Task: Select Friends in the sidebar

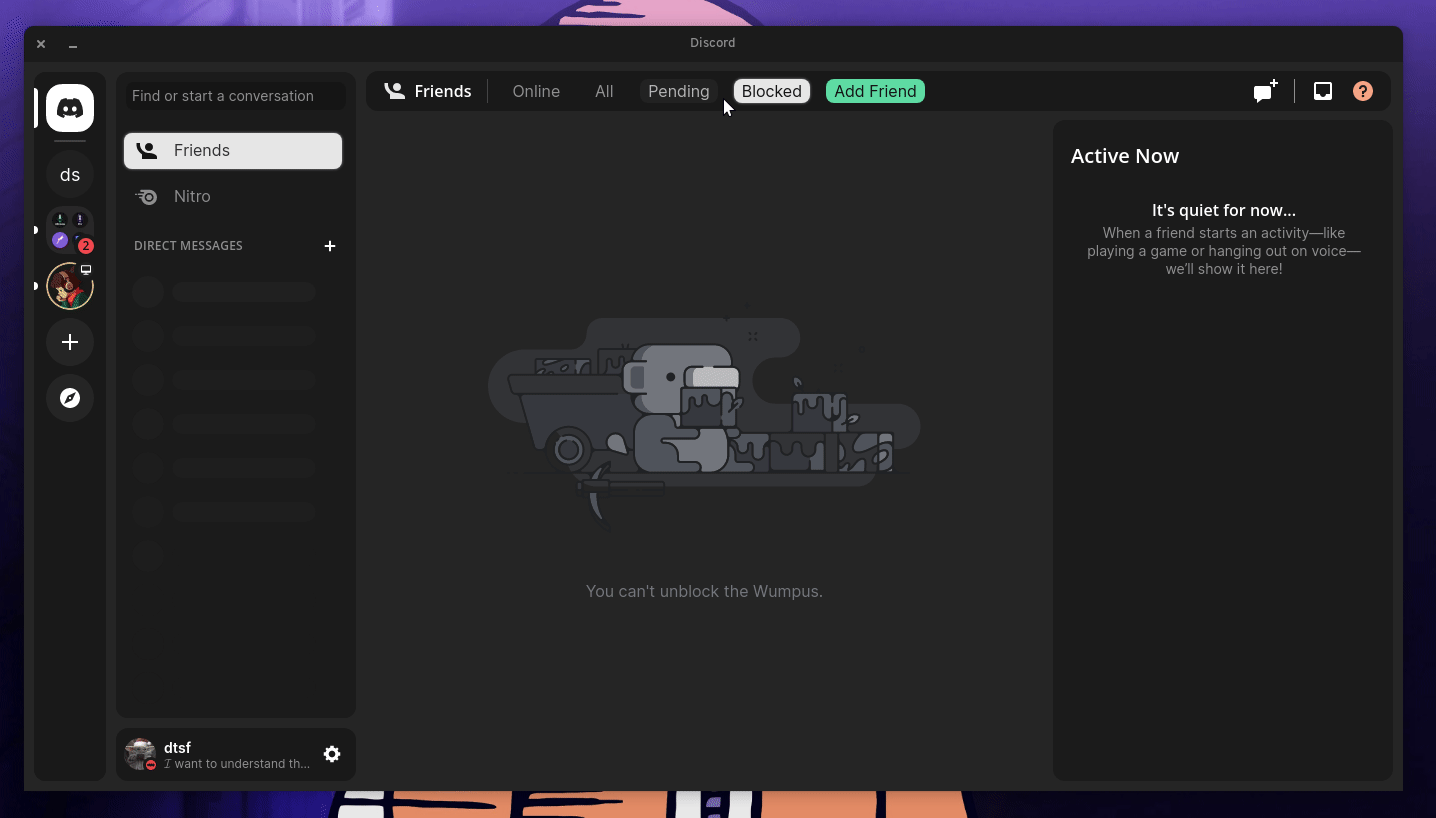Action: click(233, 151)
